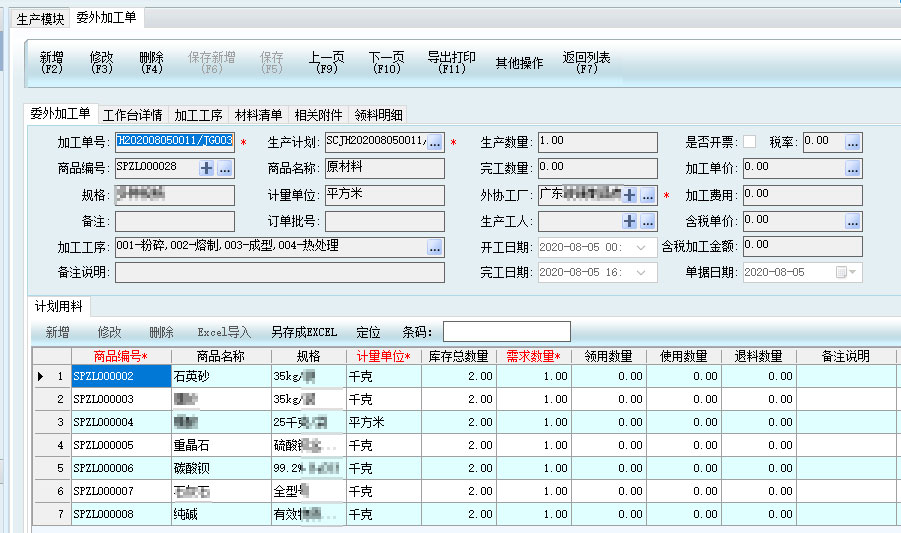Image resolution: width=901 pixels, height=533 pixels.
Task: Open the ellipsis lookup beside 含税单价
Action: [853, 221]
